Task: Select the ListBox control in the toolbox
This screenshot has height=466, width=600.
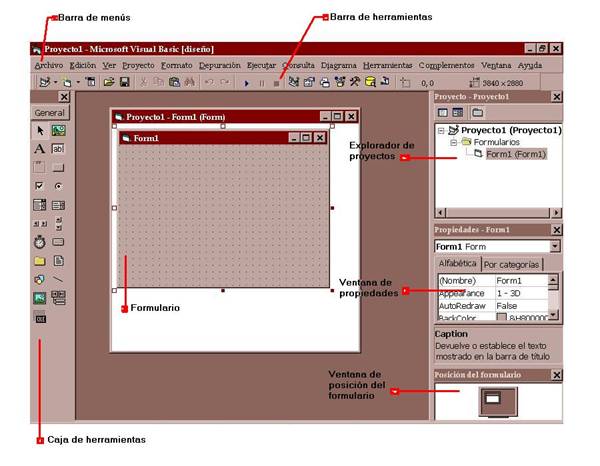Action: [58, 205]
